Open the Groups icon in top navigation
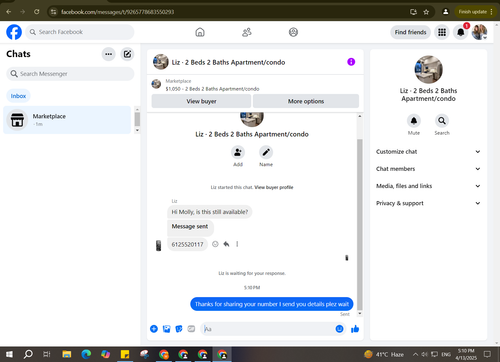 click(x=293, y=32)
